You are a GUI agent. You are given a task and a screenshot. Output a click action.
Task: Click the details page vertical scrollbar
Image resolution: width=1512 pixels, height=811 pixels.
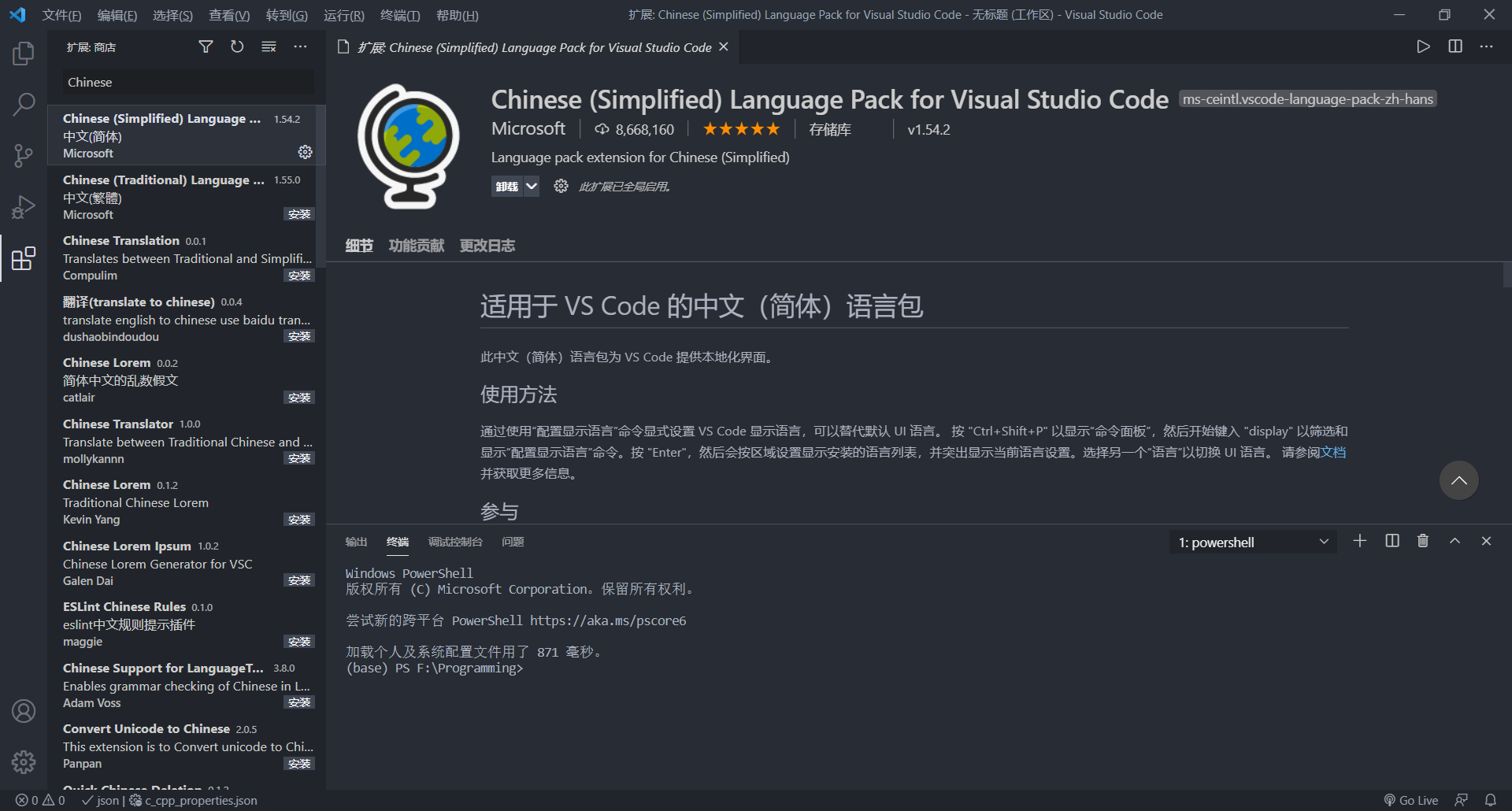1507,276
